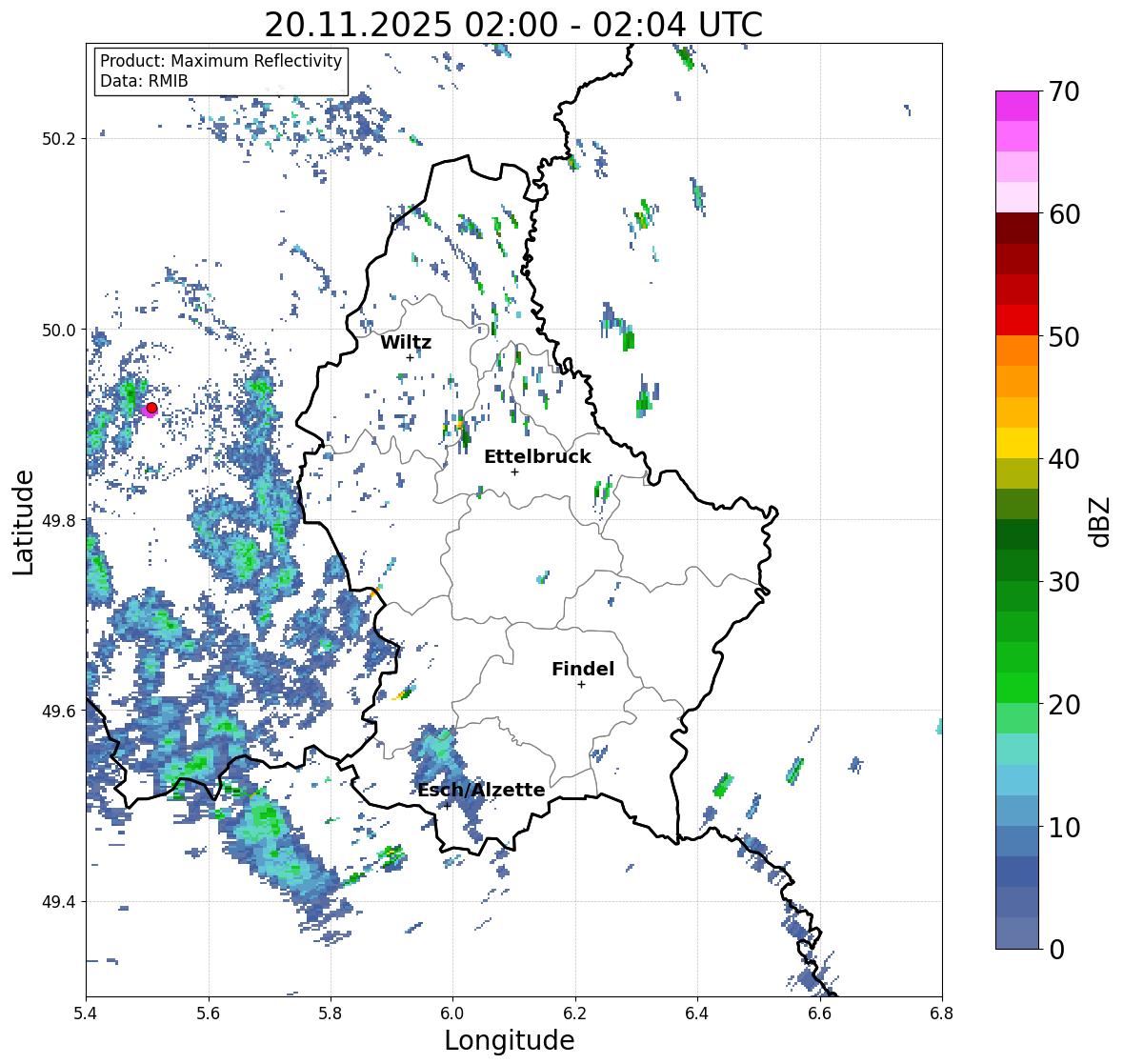
Task: Click the Longitude axis label
Action: click(x=510, y=1040)
